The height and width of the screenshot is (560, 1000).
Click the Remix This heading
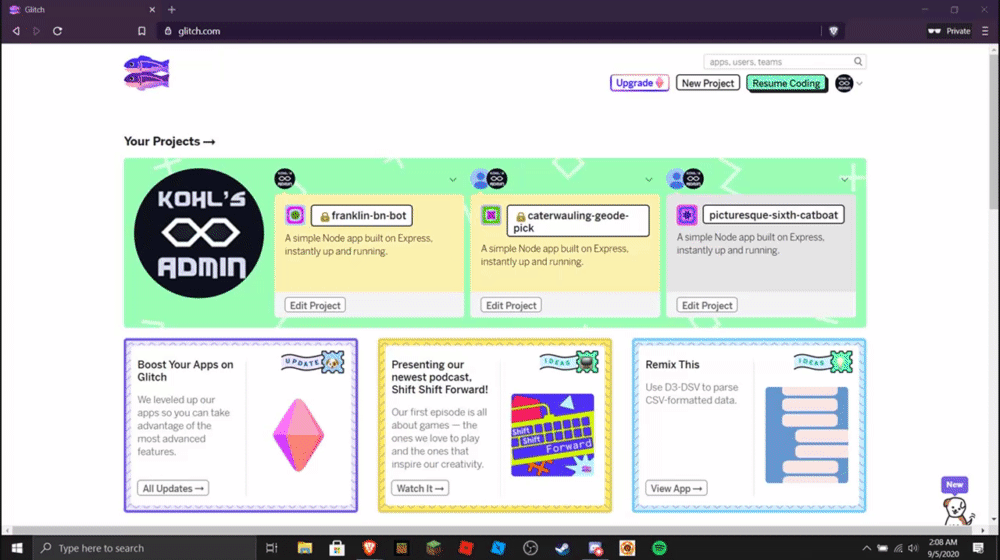672,365
